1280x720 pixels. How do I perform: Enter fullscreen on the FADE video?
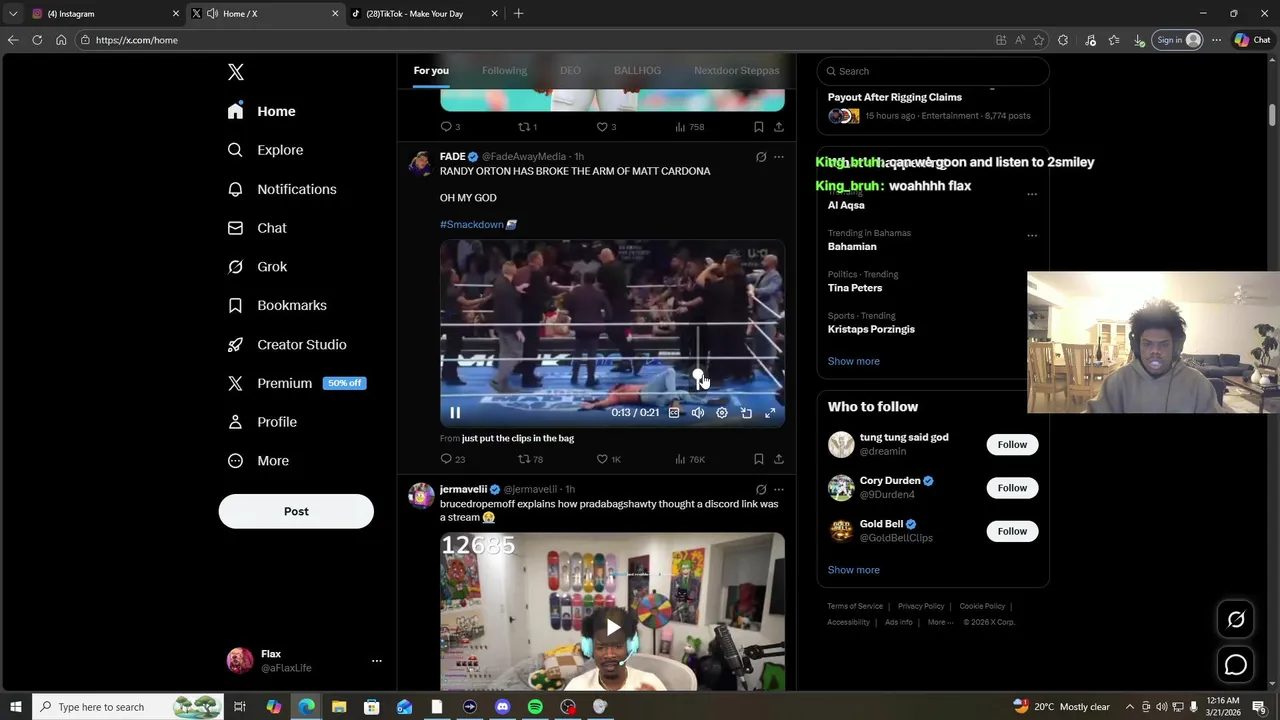[x=770, y=413]
